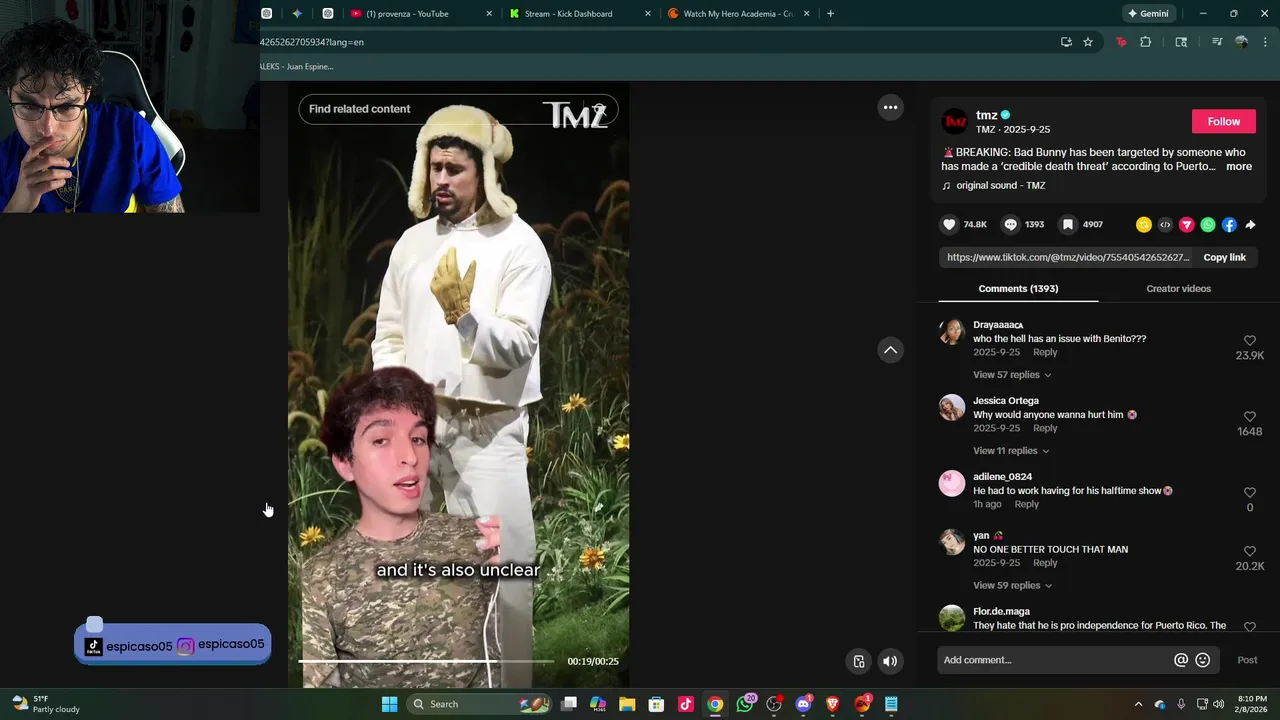Show hidden tray icons chevron
1280x720 pixels.
click(x=1138, y=704)
